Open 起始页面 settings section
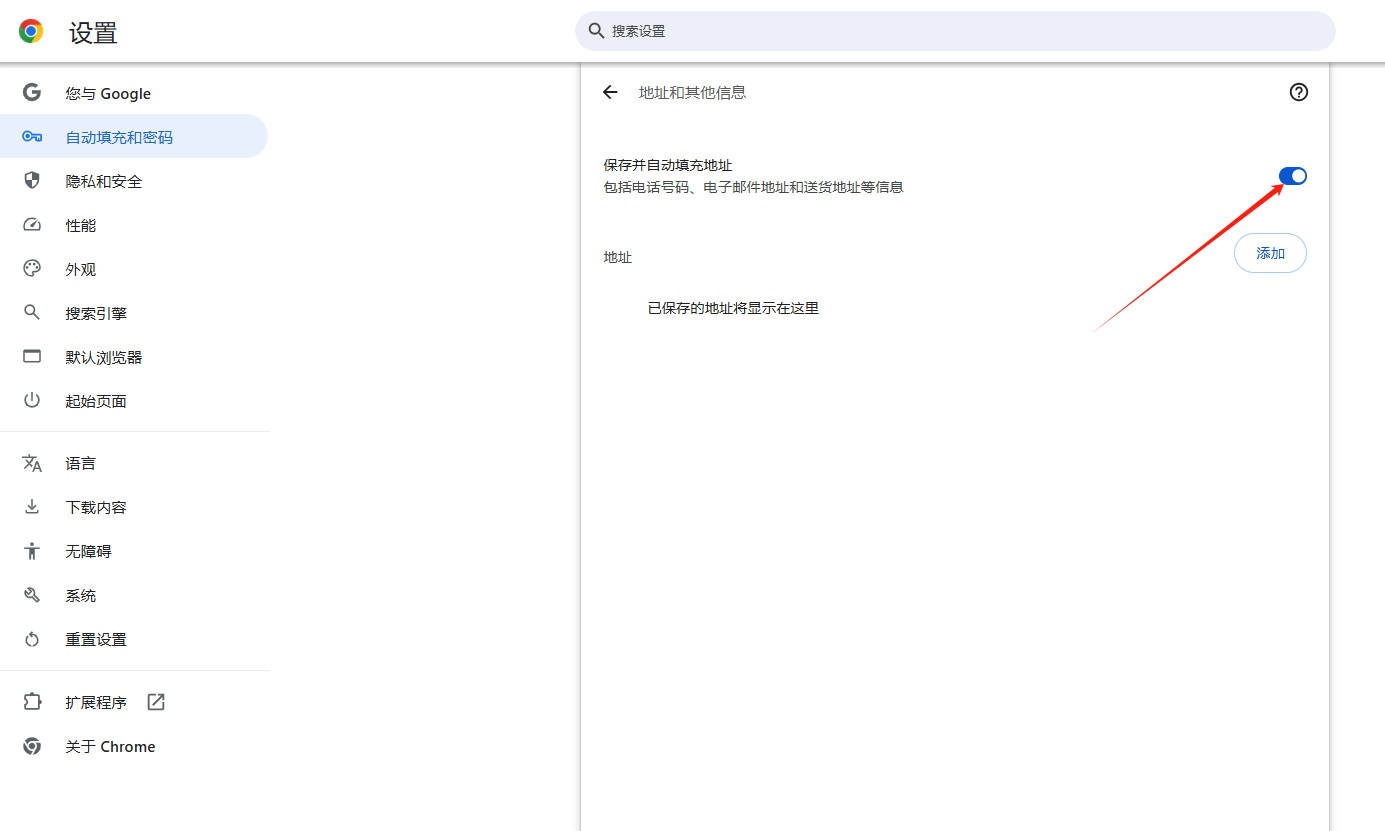This screenshot has width=1385, height=831. pos(134,401)
